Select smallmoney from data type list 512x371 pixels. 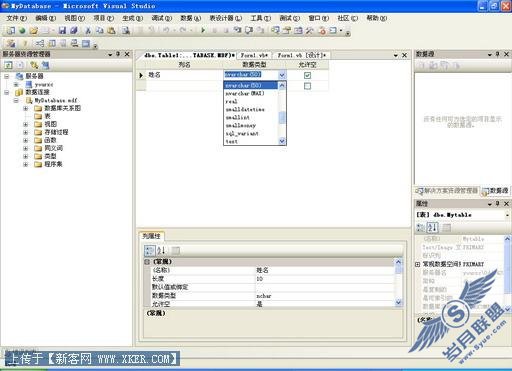pos(251,125)
